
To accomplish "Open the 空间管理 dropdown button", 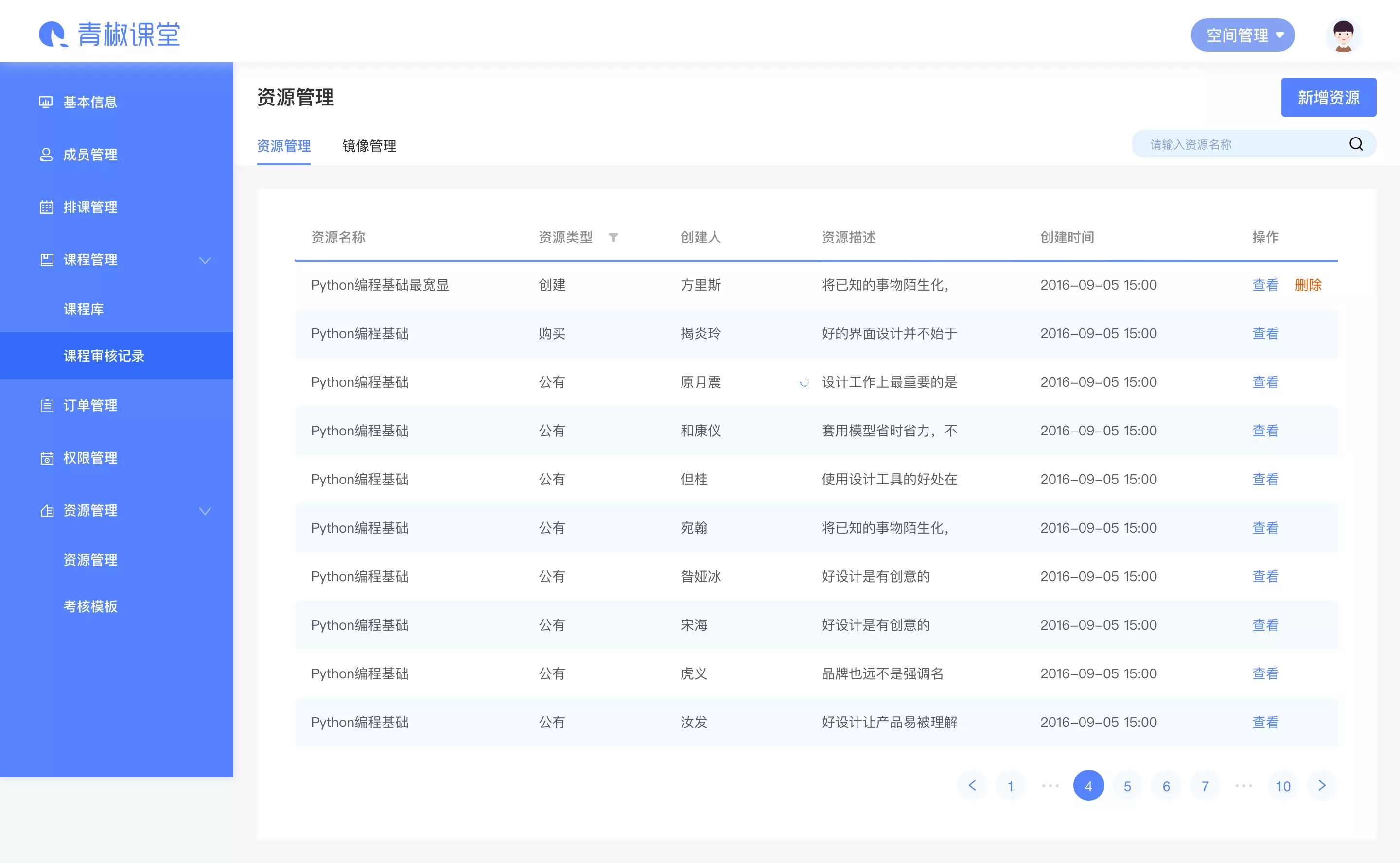I will [1242, 35].
